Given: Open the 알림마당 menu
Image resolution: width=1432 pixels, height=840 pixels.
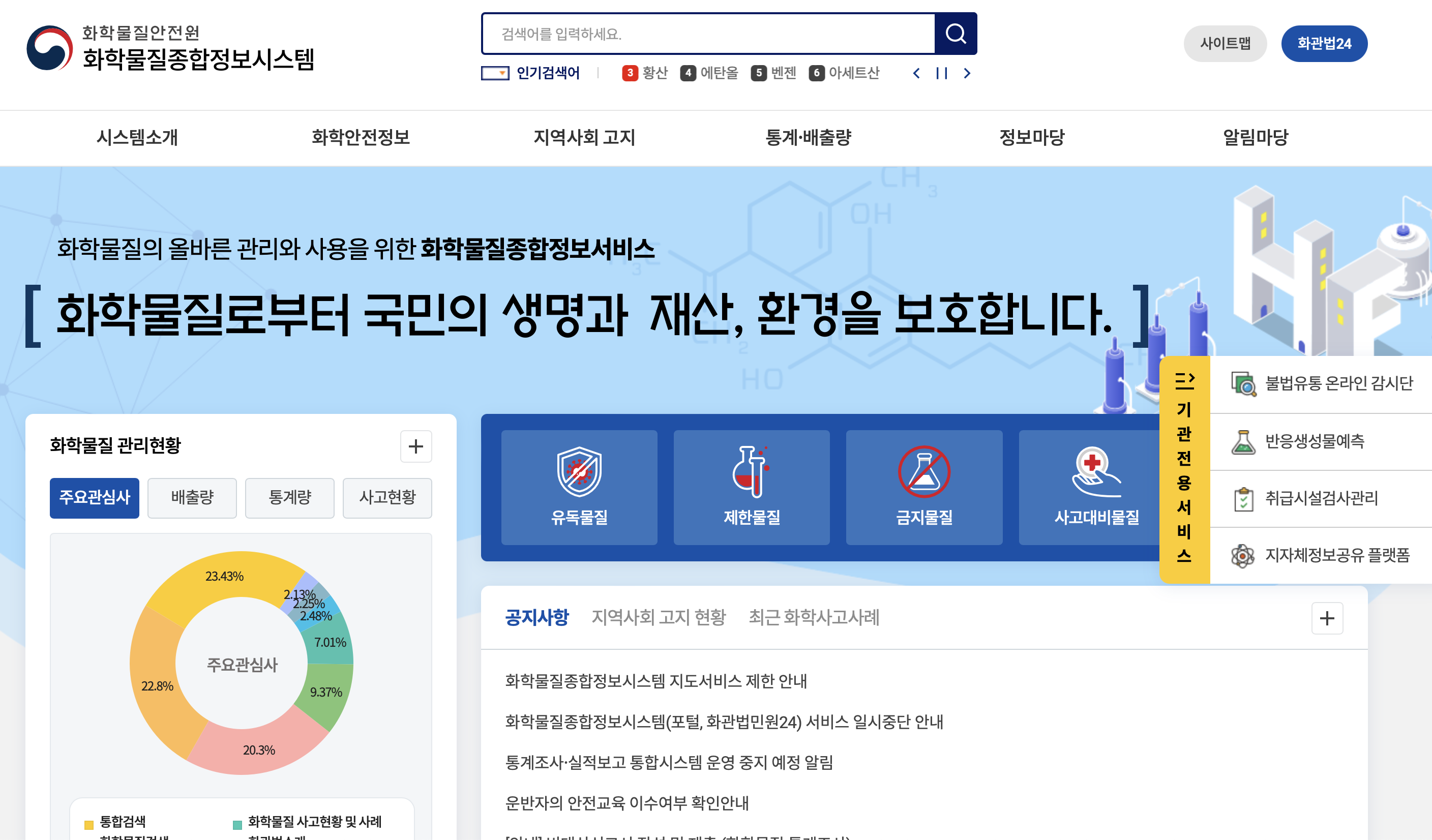Looking at the screenshot, I should click(1255, 137).
